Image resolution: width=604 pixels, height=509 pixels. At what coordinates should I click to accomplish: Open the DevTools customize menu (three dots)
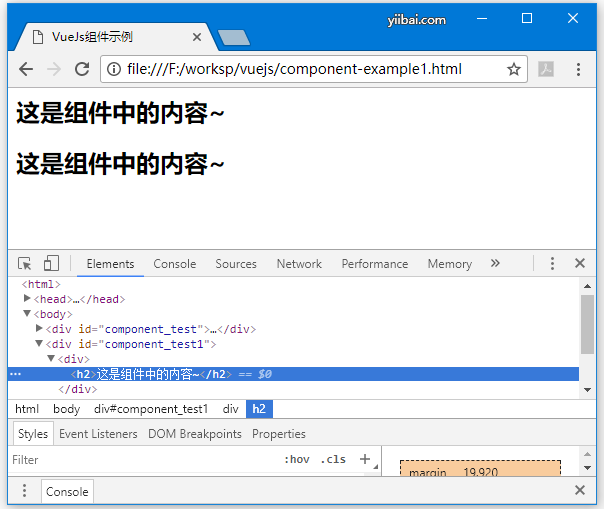[x=551, y=264]
